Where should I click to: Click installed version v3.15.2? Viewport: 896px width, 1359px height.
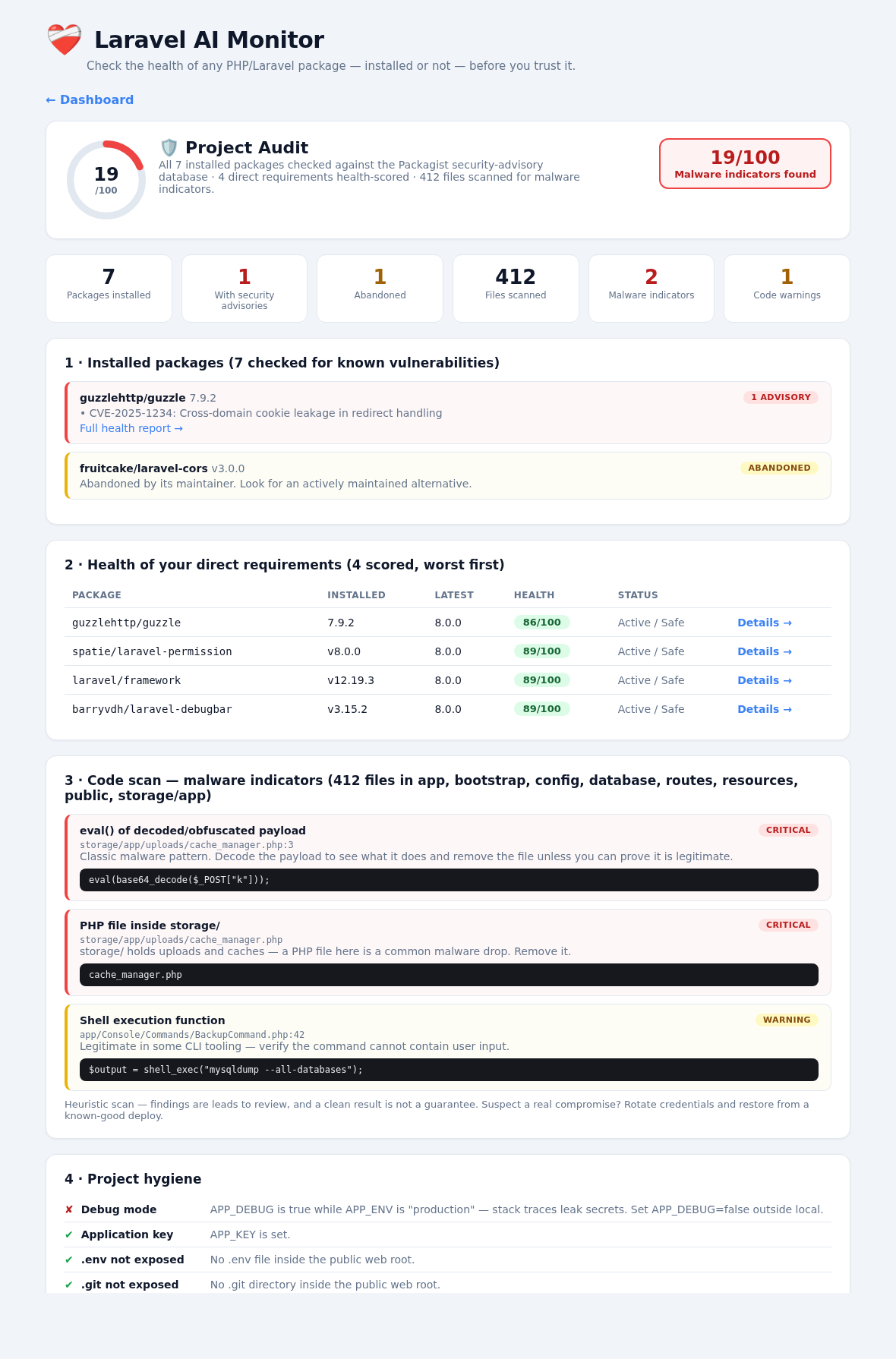347,709
